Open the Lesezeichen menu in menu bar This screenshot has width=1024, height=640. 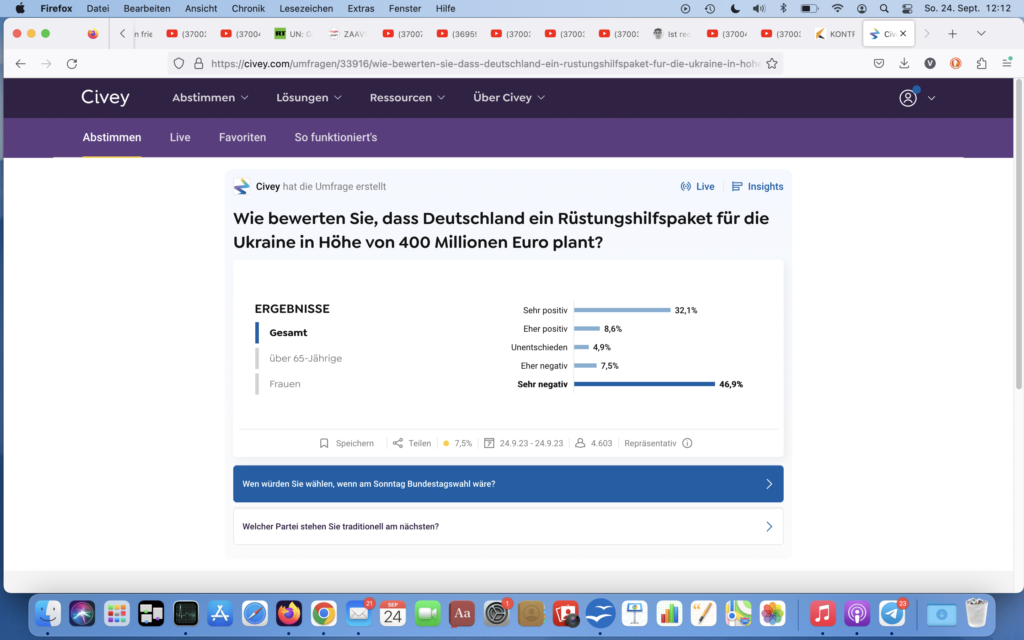click(306, 8)
